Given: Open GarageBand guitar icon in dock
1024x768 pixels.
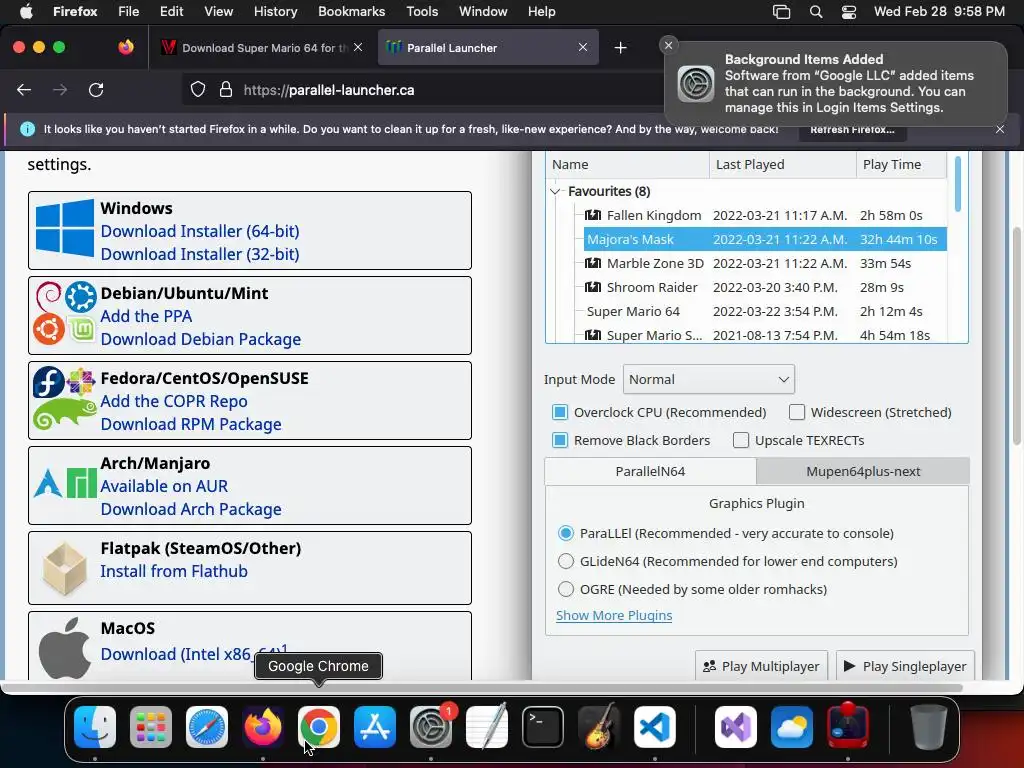Looking at the screenshot, I should click(599, 726).
